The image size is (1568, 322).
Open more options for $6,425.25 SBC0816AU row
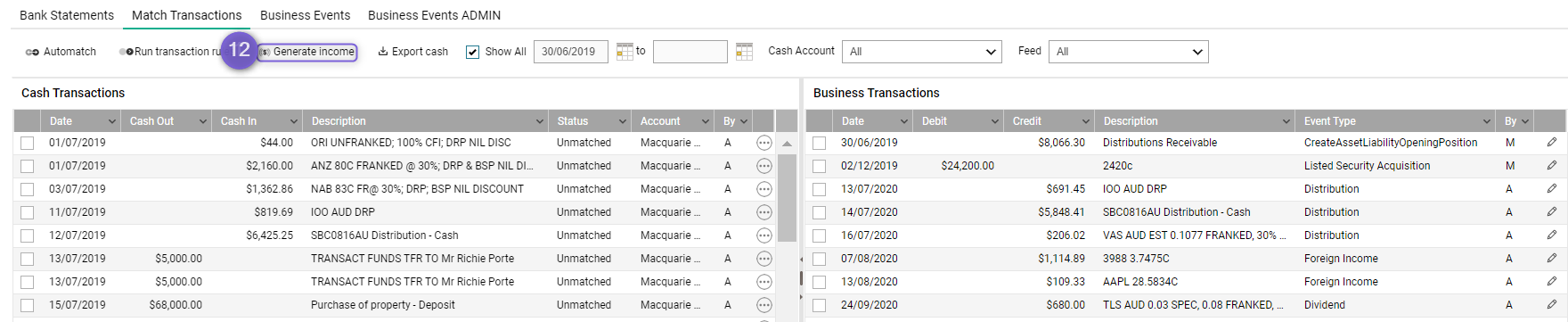click(764, 235)
